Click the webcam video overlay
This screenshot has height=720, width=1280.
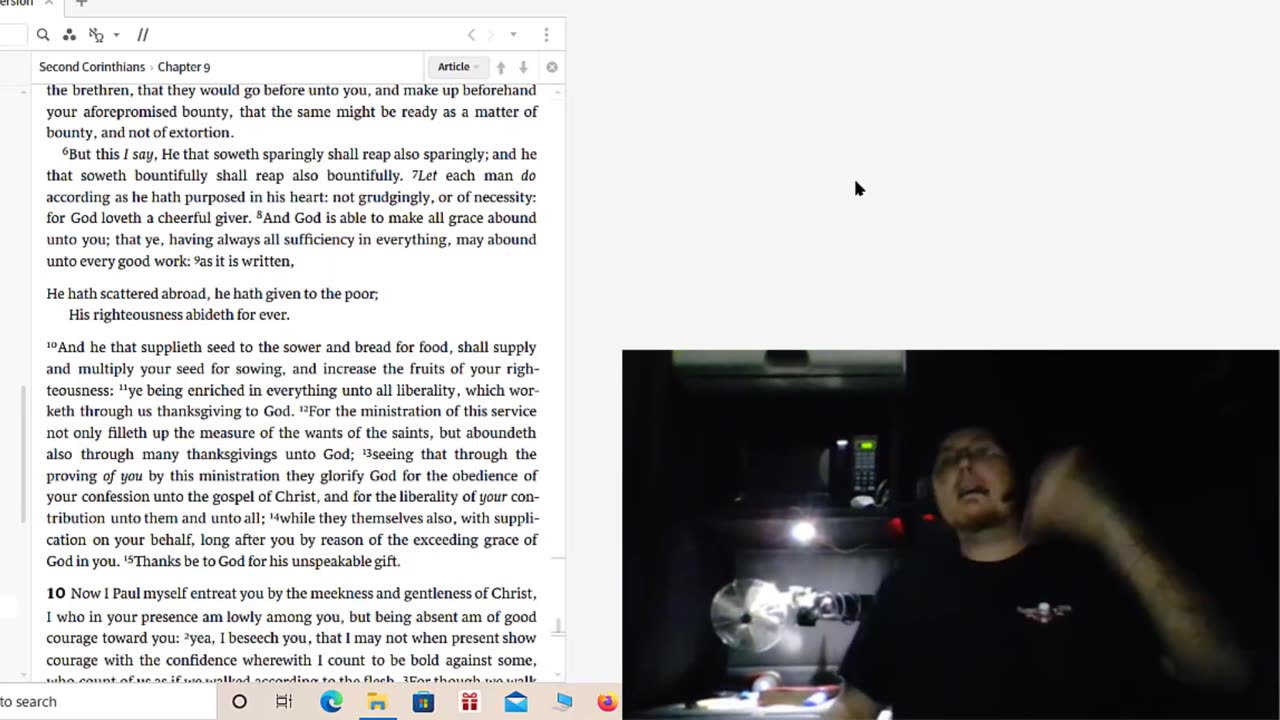950,534
